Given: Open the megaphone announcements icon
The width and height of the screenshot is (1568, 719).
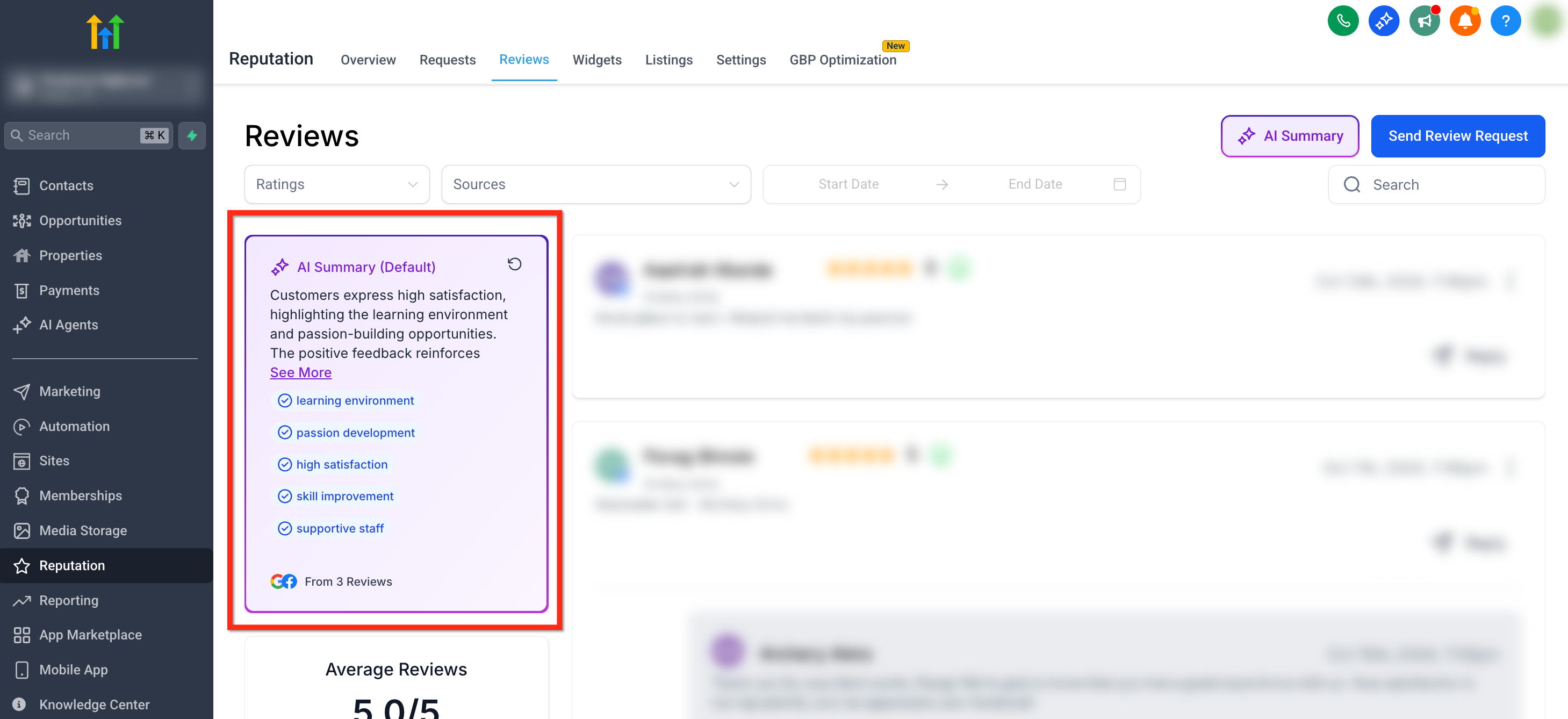Looking at the screenshot, I should coord(1424,21).
